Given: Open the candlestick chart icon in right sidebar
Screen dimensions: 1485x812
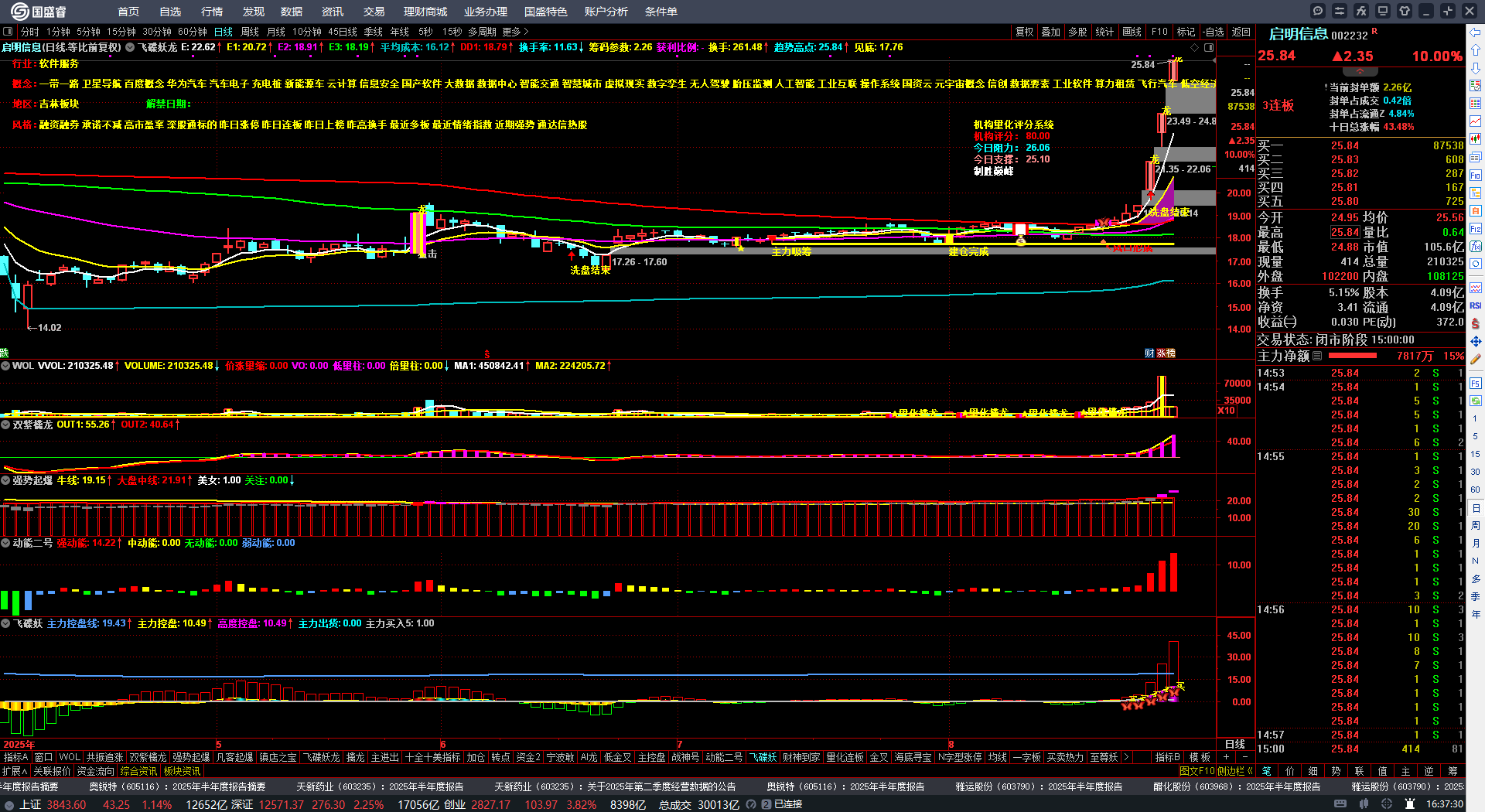Looking at the screenshot, I should 1476,139.
